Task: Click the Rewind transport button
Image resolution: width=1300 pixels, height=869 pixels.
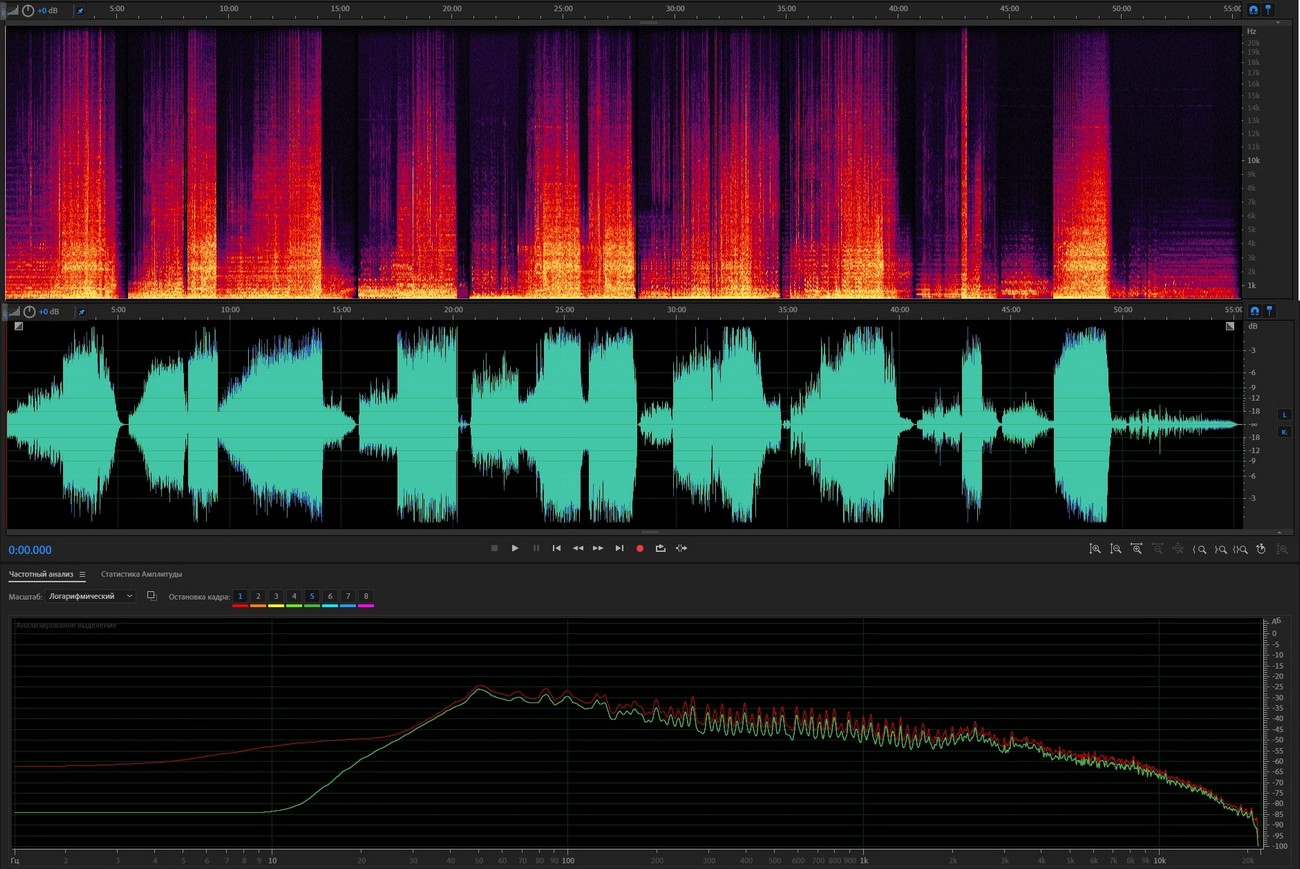Action: pos(578,548)
